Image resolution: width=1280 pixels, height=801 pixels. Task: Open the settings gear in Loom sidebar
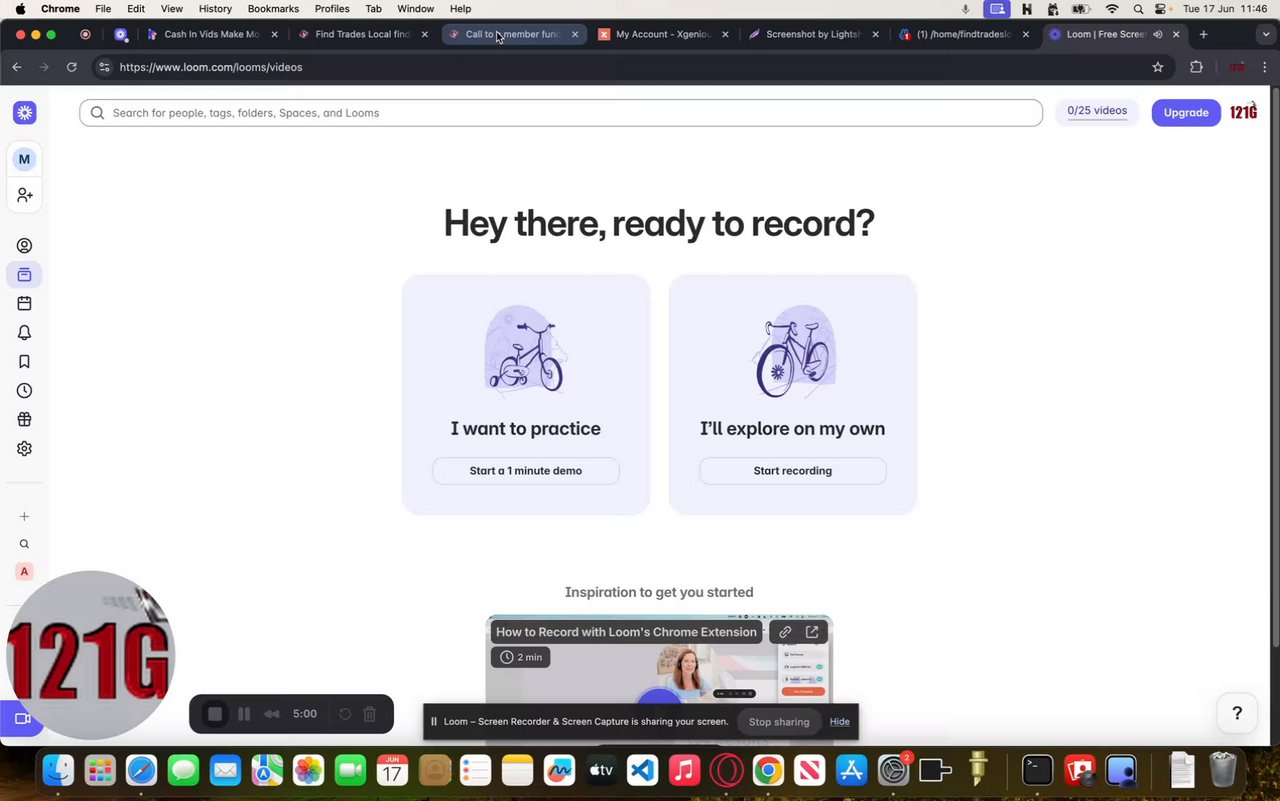(x=24, y=449)
